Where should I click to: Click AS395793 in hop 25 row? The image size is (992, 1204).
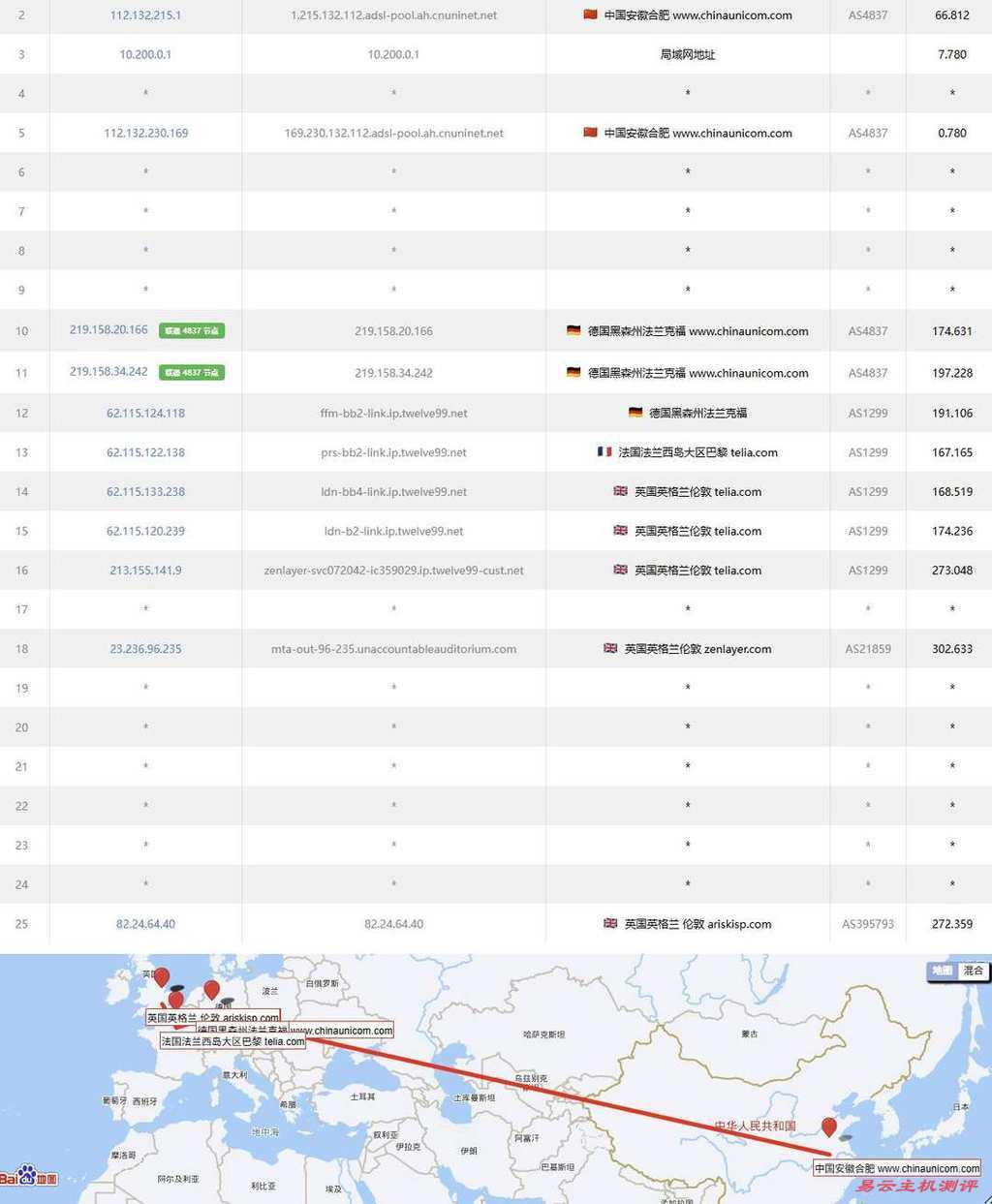point(868,924)
